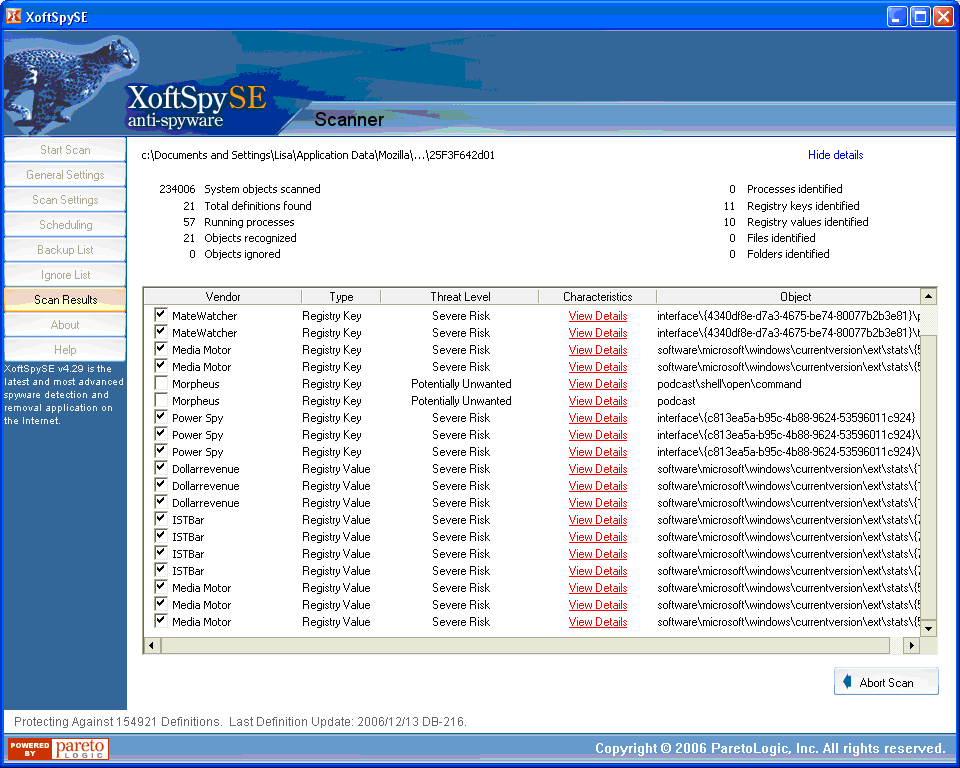
Task: Click 'Total definitions found' statistic
Action: 247,206
